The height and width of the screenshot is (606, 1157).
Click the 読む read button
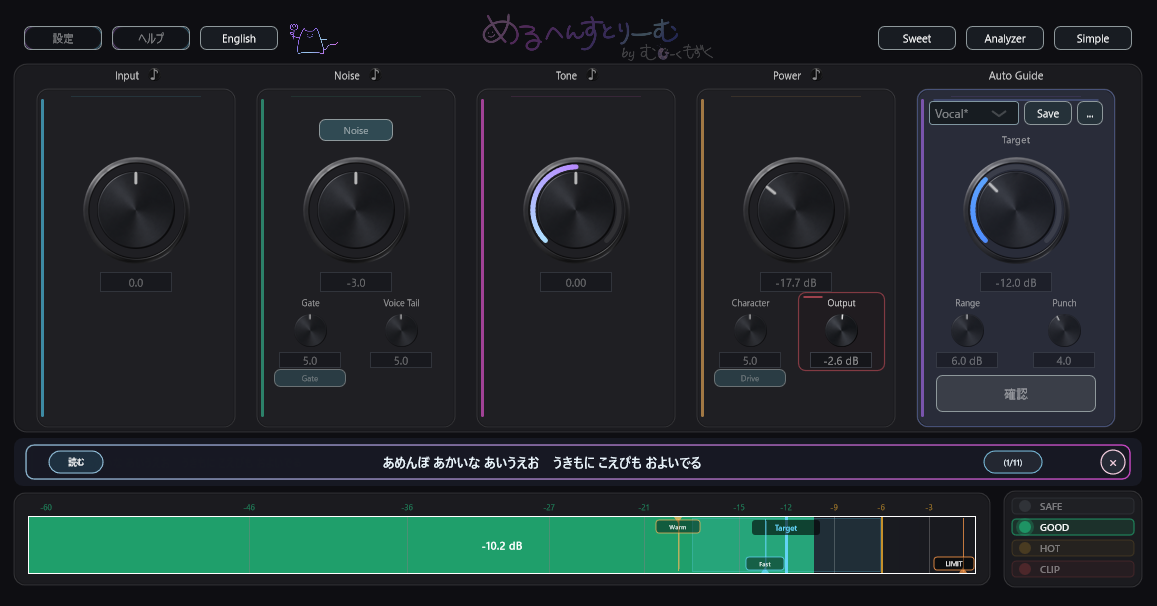point(76,462)
